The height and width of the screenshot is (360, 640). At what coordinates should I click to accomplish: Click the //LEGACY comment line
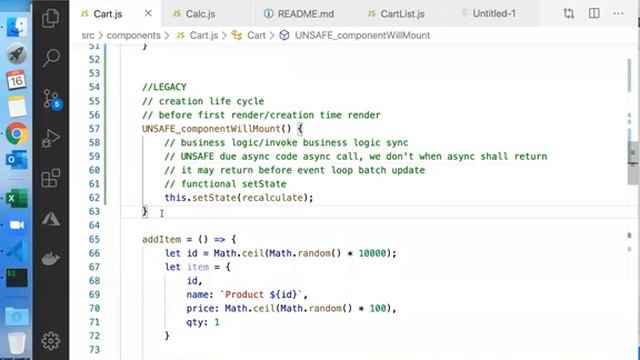pyautogui.click(x=164, y=87)
